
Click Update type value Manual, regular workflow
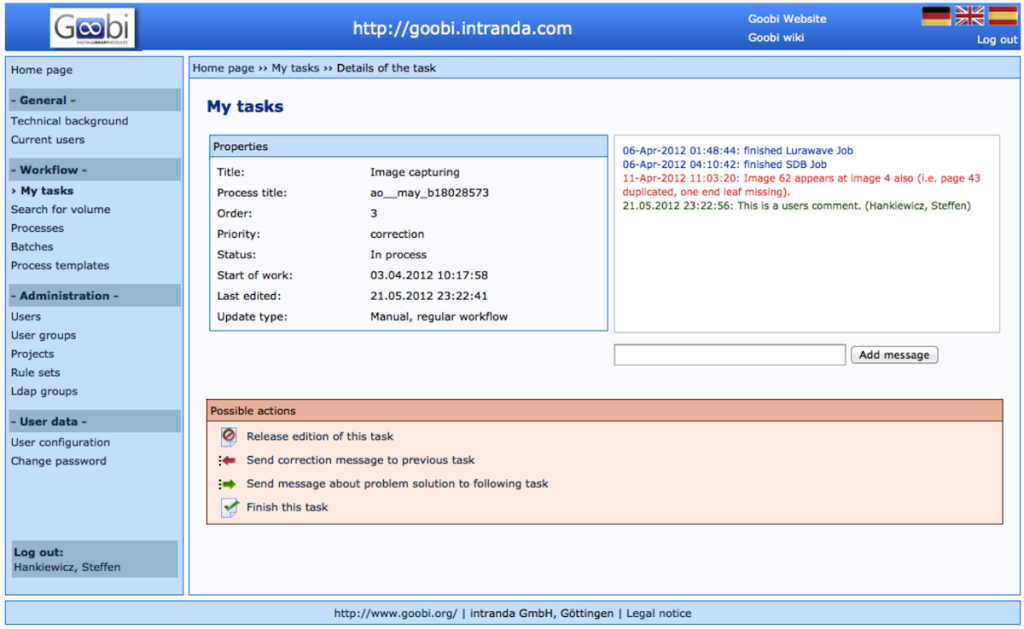pyautogui.click(x=439, y=317)
